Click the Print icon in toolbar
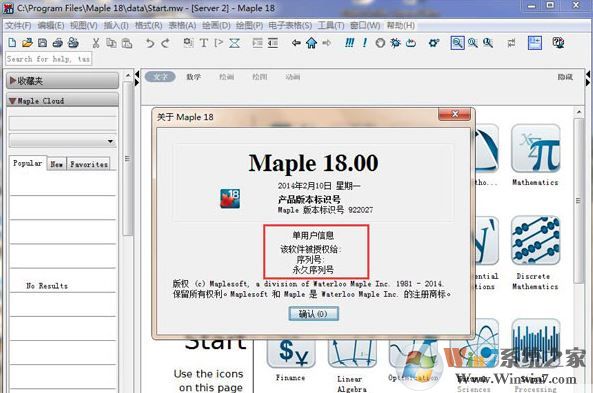This screenshot has width=593, height=393. pos(57,43)
